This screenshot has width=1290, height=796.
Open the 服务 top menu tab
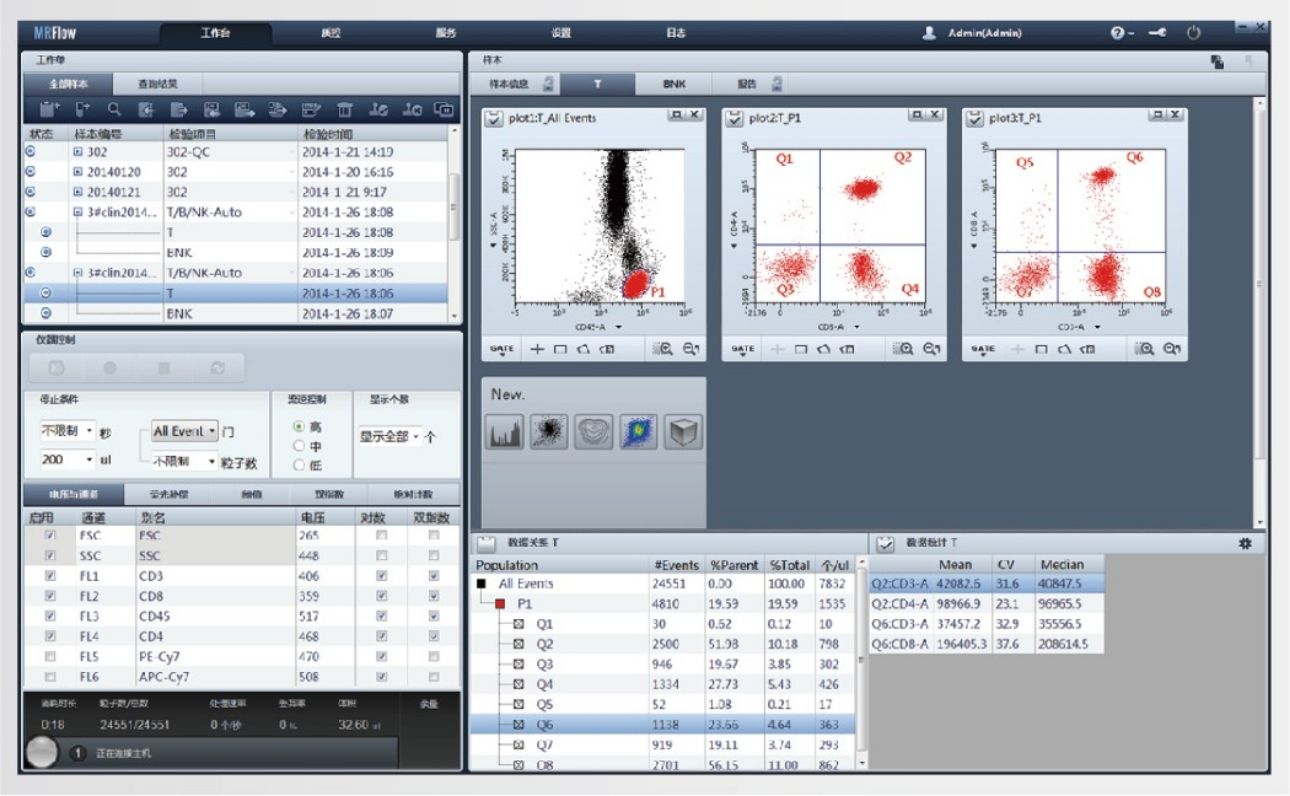(446, 33)
